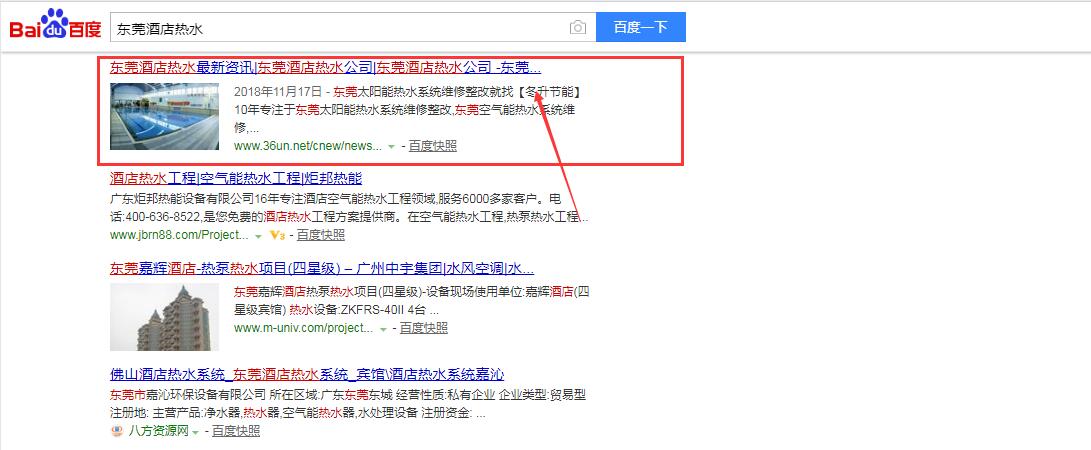Open result 东莞嘉辉酒店-热泵热水项目
The width and height of the screenshot is (1091, 450).
321,268
